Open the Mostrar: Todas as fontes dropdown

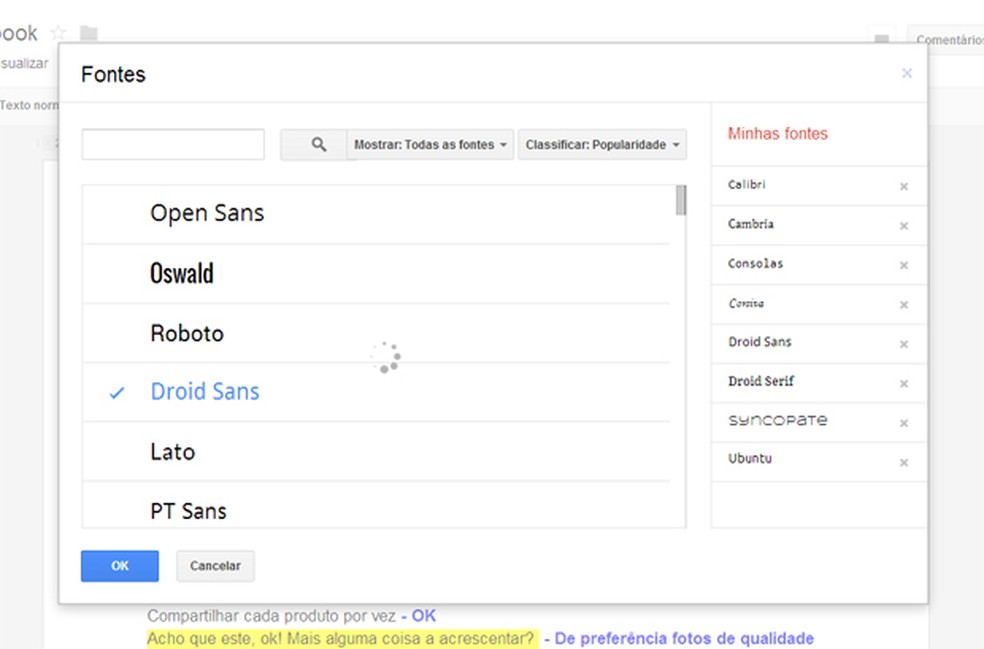click(x=430, y=145)
